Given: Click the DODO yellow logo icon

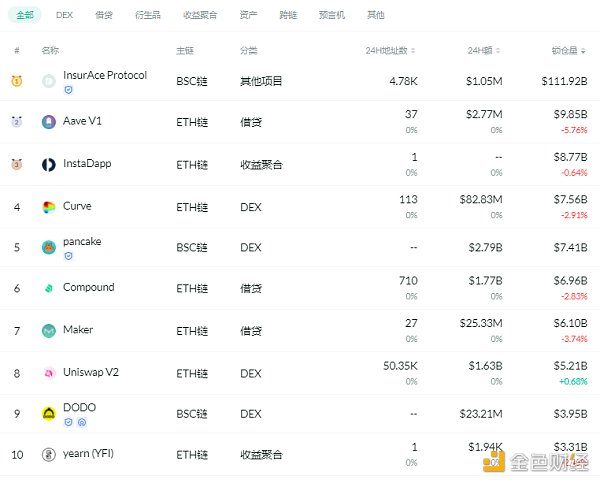Looking at the screenshot, I should tap(49, 413).
